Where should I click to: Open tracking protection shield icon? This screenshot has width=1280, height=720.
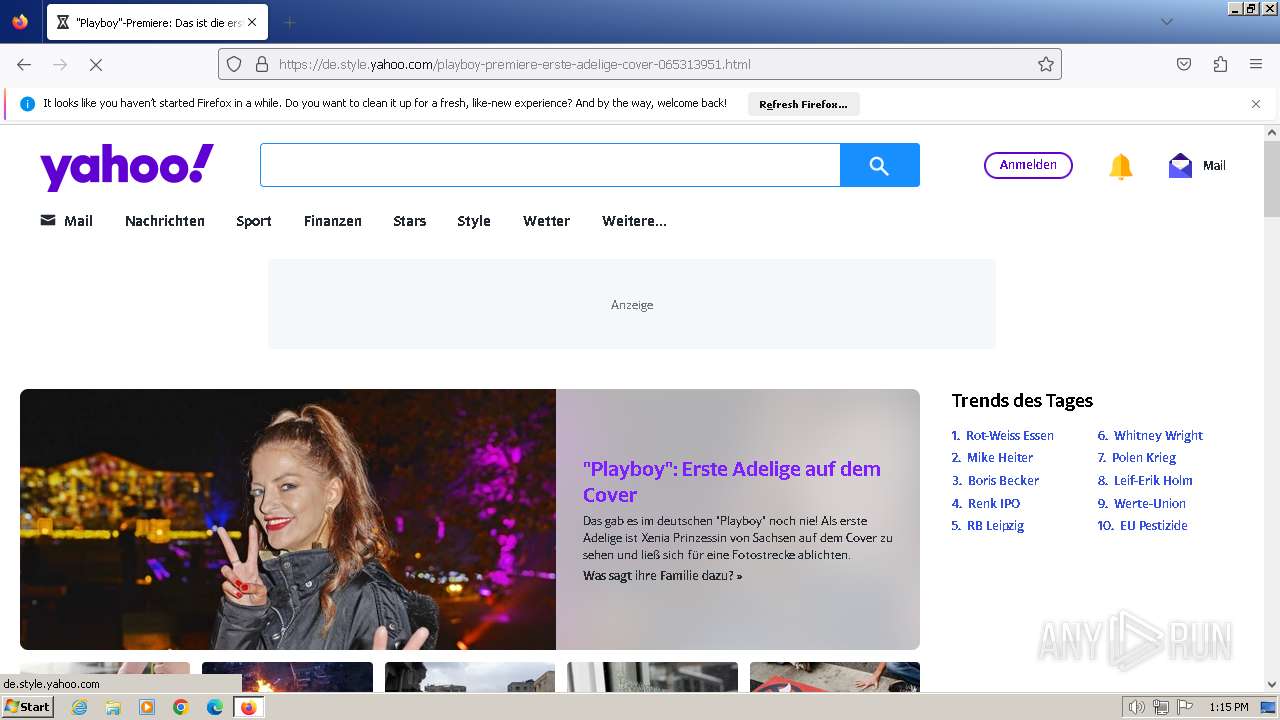(x=234, y=64)
